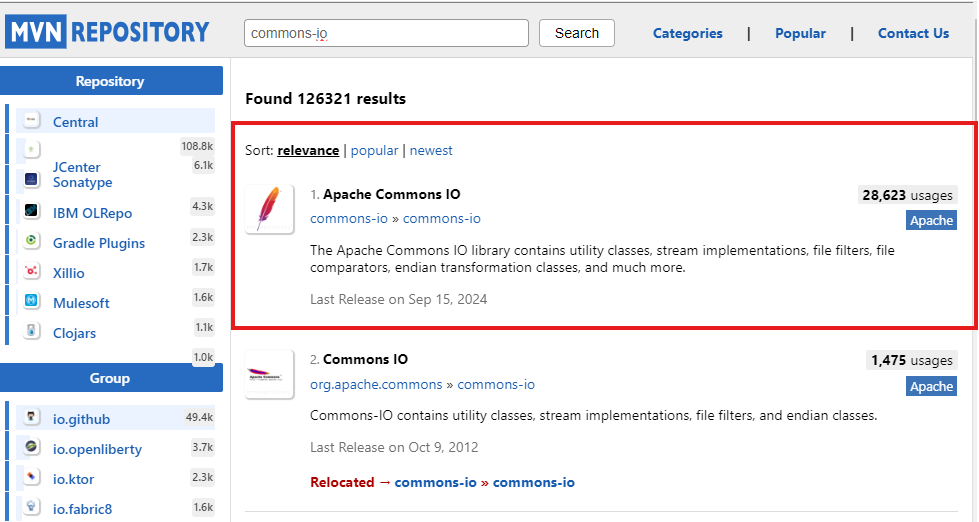Select the Clojars repository
This screenshot has width=979, height=522.
pyautogui.click(x=74, y=333)
